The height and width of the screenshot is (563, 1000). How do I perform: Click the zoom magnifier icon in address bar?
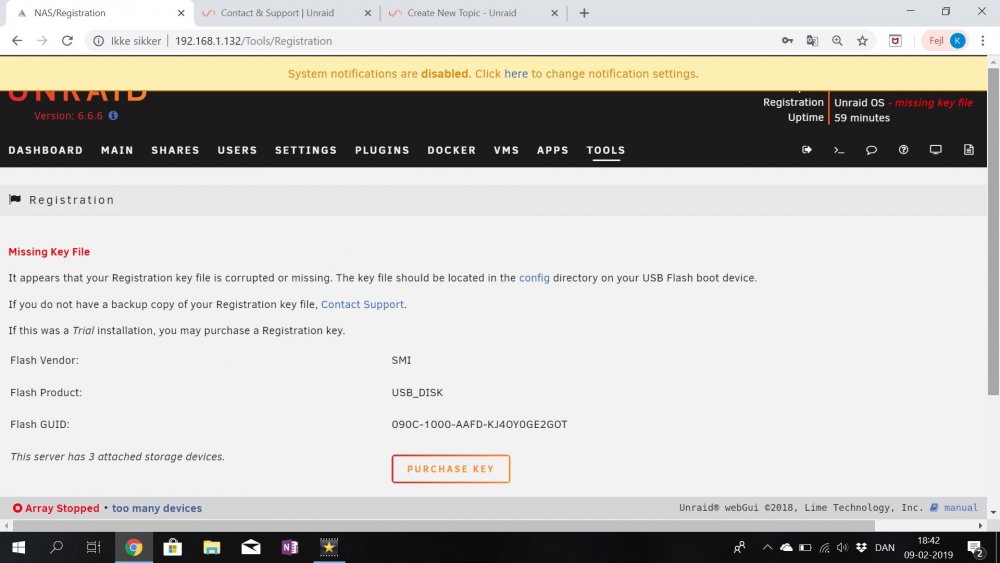click(837, 41)
